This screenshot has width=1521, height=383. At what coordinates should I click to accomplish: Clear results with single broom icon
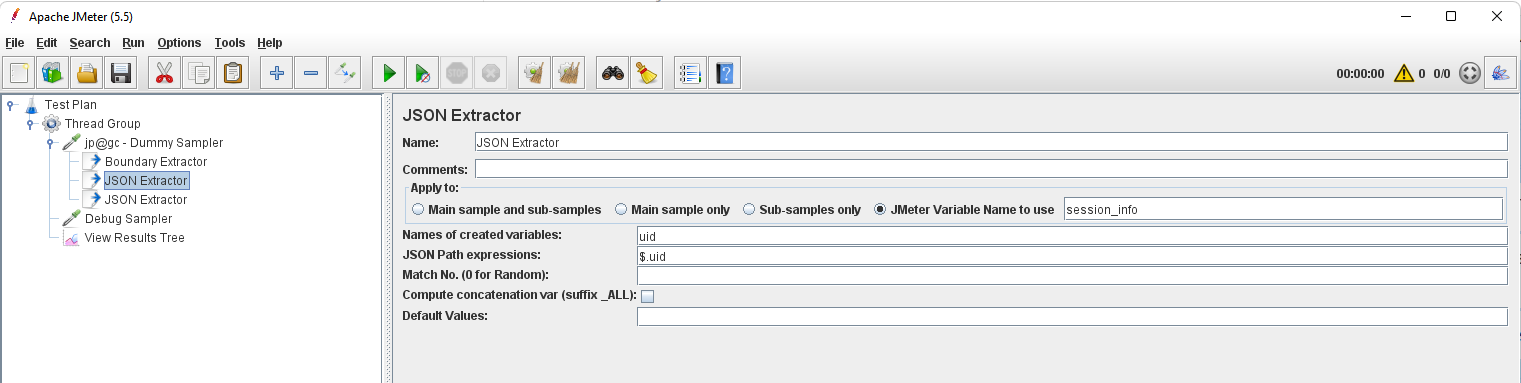535,73
